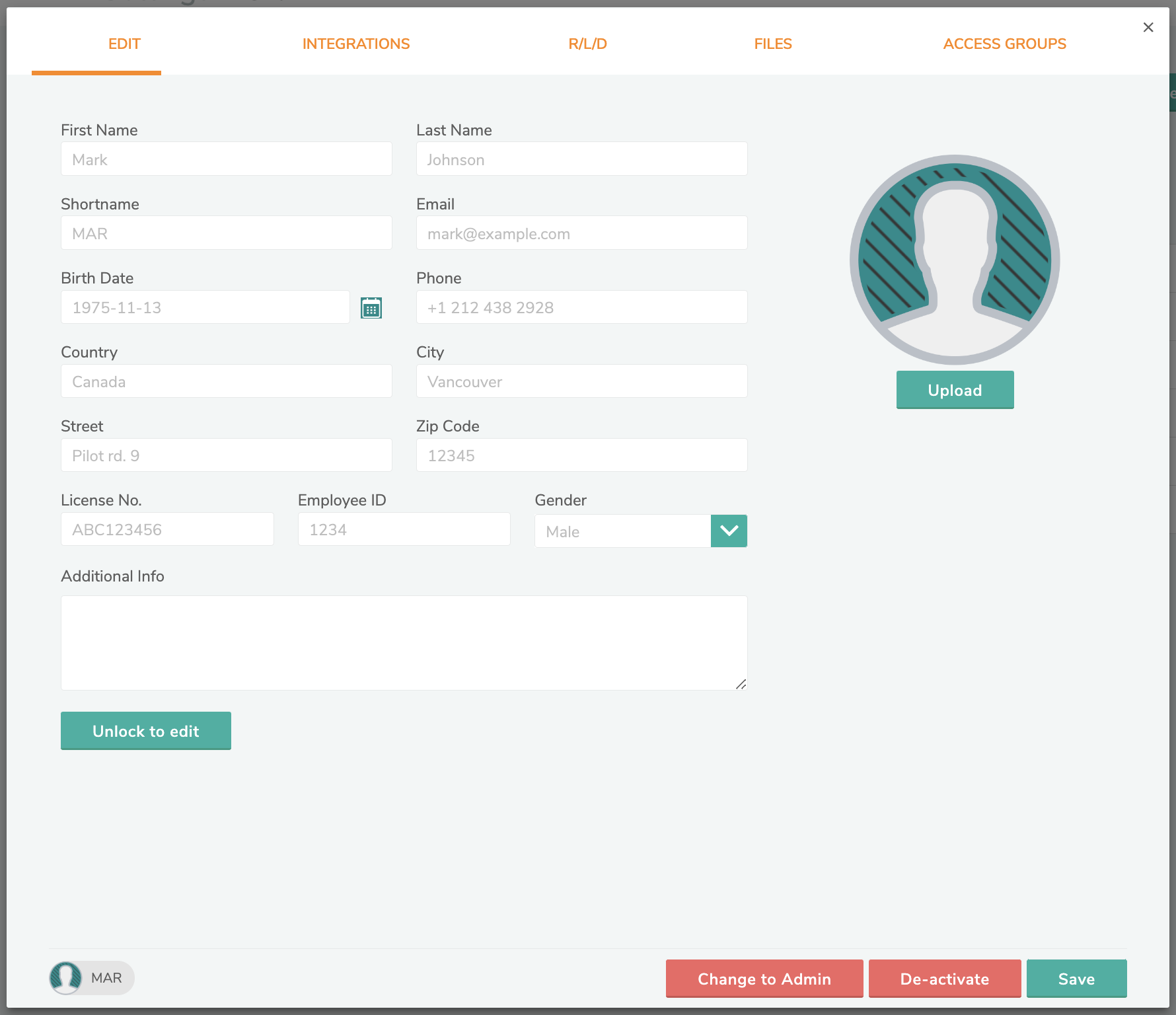Expand the Gender dropdown arrow
The width and height of the screenshot is (1176, 1015).
tap(729, 531)
